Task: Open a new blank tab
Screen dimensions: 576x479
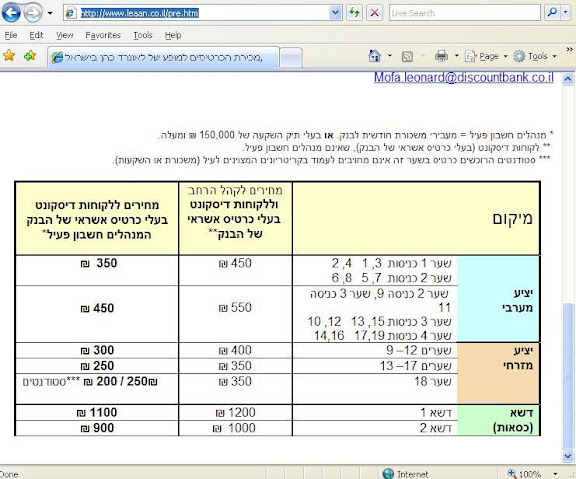Action: (x=291, y=58)
